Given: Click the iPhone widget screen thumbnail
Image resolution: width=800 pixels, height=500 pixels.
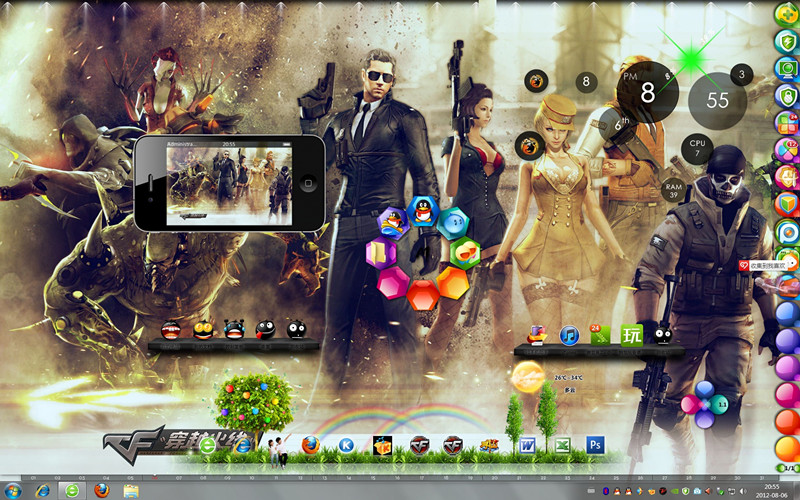Looking at the screenshot, I should click(229, 186).
